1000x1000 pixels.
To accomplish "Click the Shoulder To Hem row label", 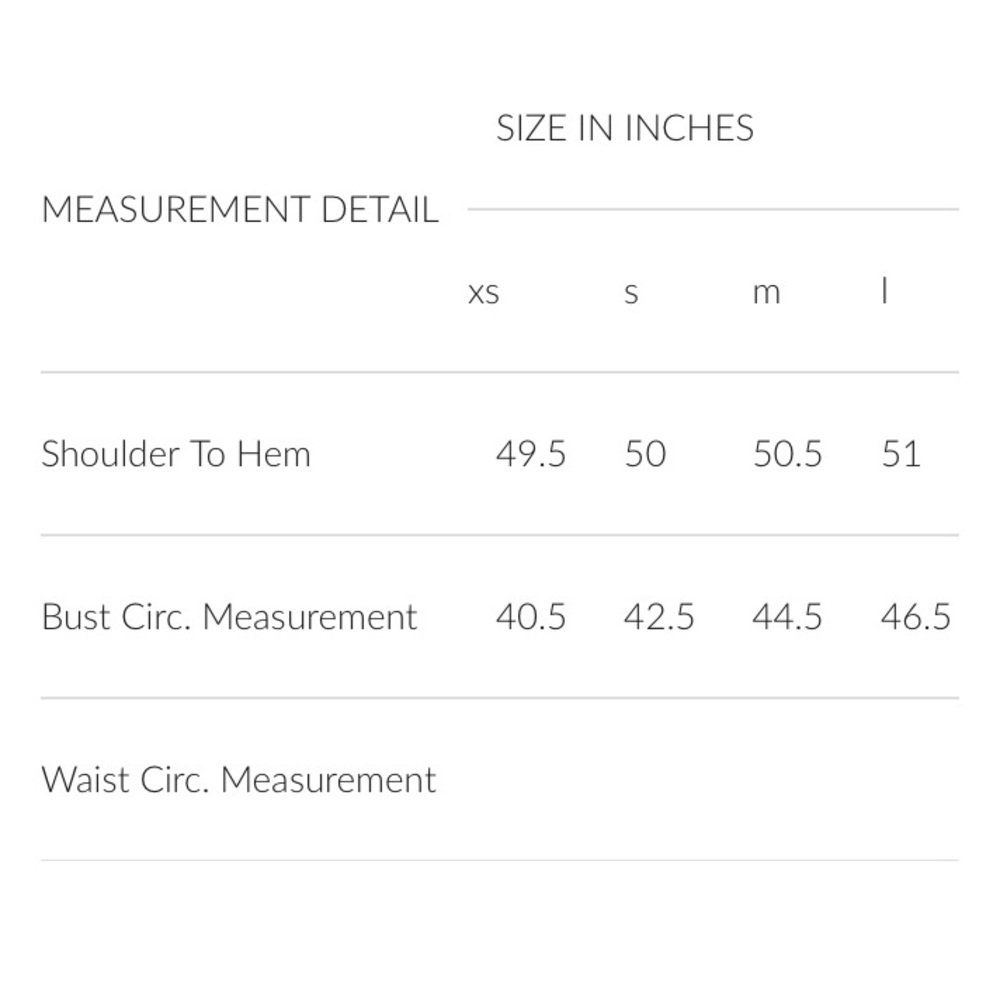I will pyautogui.click(x=176, y=454).
